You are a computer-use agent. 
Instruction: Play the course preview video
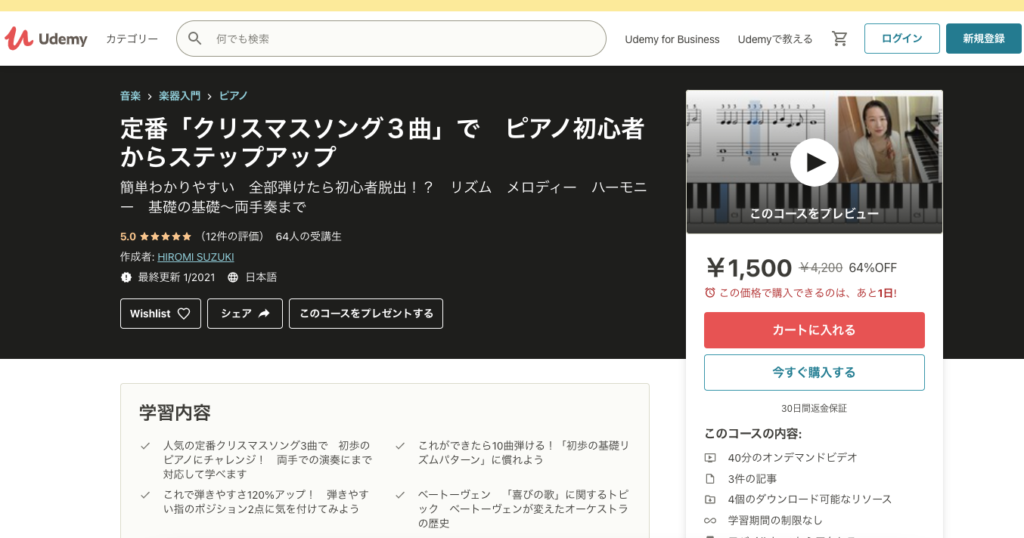(x=814, y=161)
